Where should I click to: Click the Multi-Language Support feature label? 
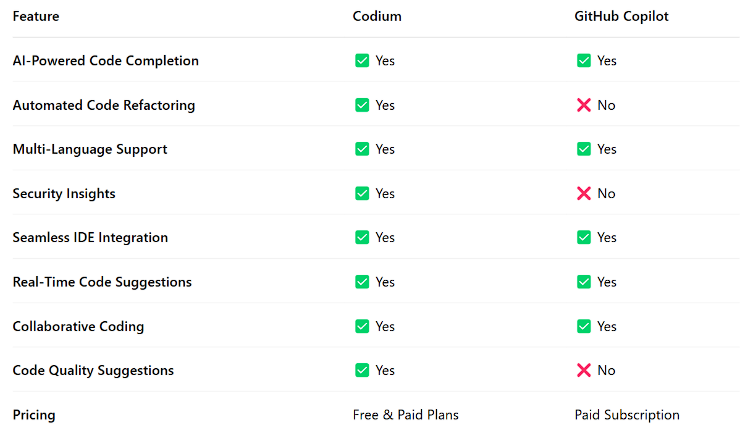tap(90, 149)
